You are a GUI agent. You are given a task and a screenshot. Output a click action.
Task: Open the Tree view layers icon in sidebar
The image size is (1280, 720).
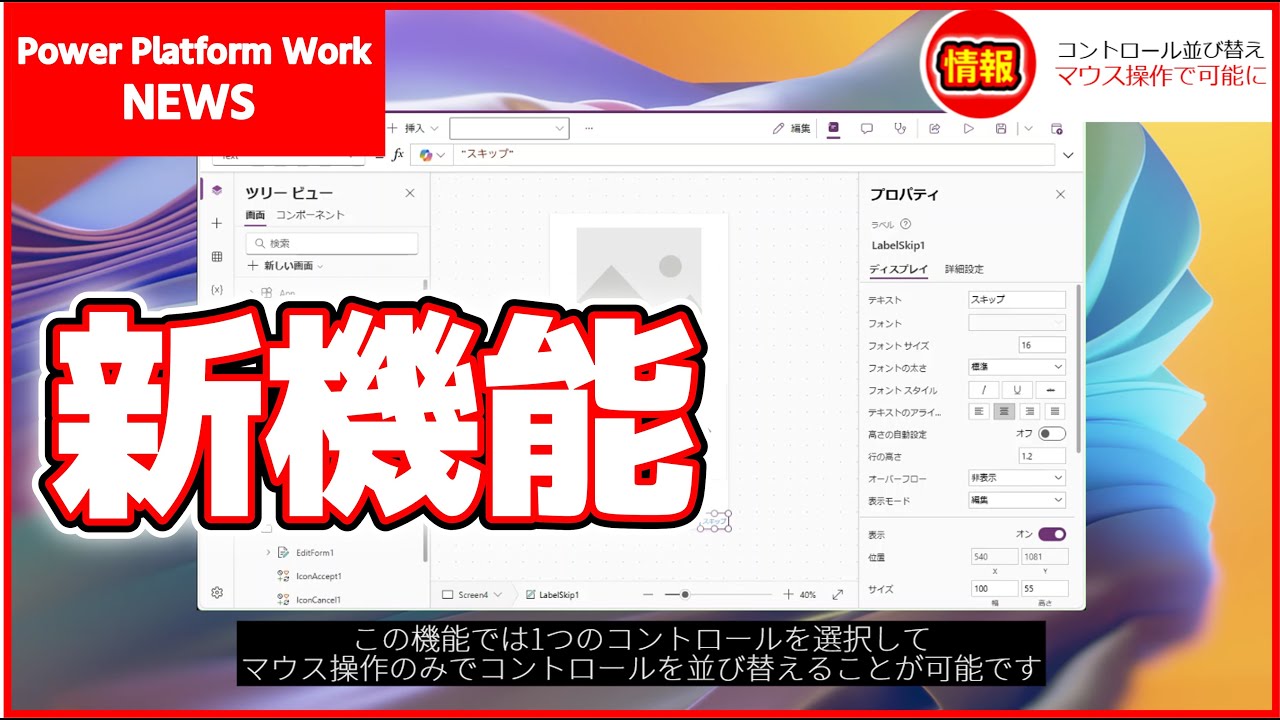(x=217, y=190)
